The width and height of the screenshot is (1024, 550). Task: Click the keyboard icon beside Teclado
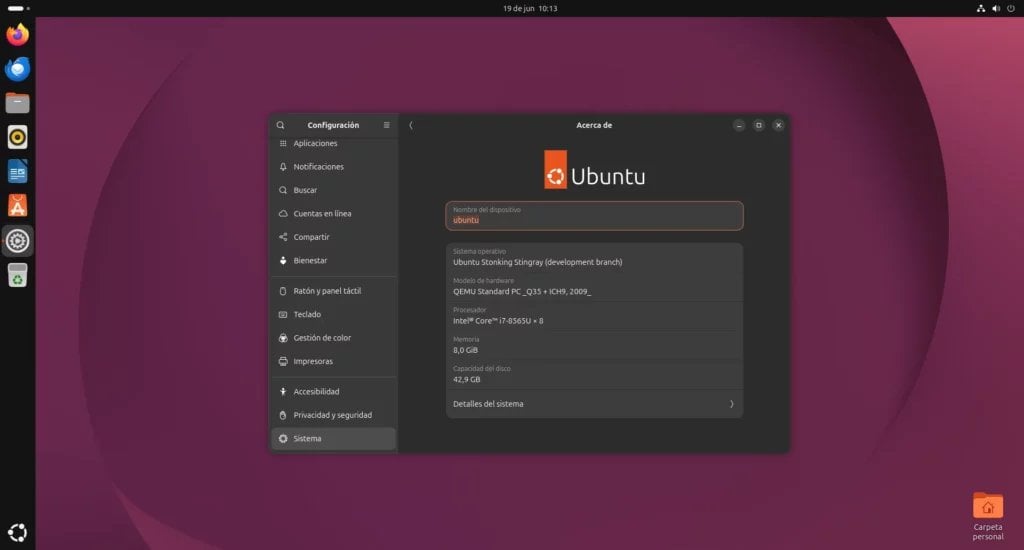click(x=283, y=314)
